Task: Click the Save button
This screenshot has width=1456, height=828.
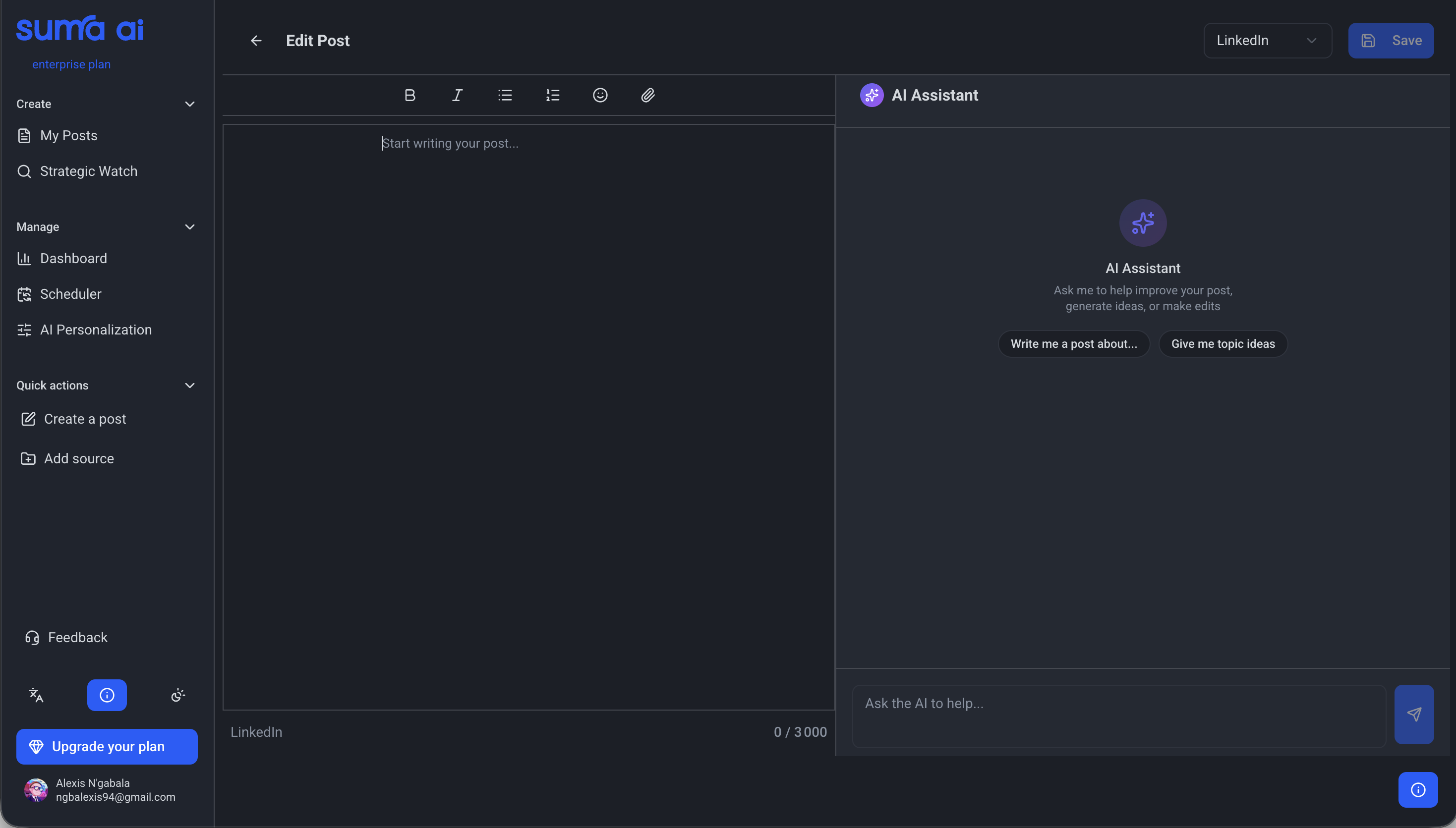Action: (x=1390, y=40)
